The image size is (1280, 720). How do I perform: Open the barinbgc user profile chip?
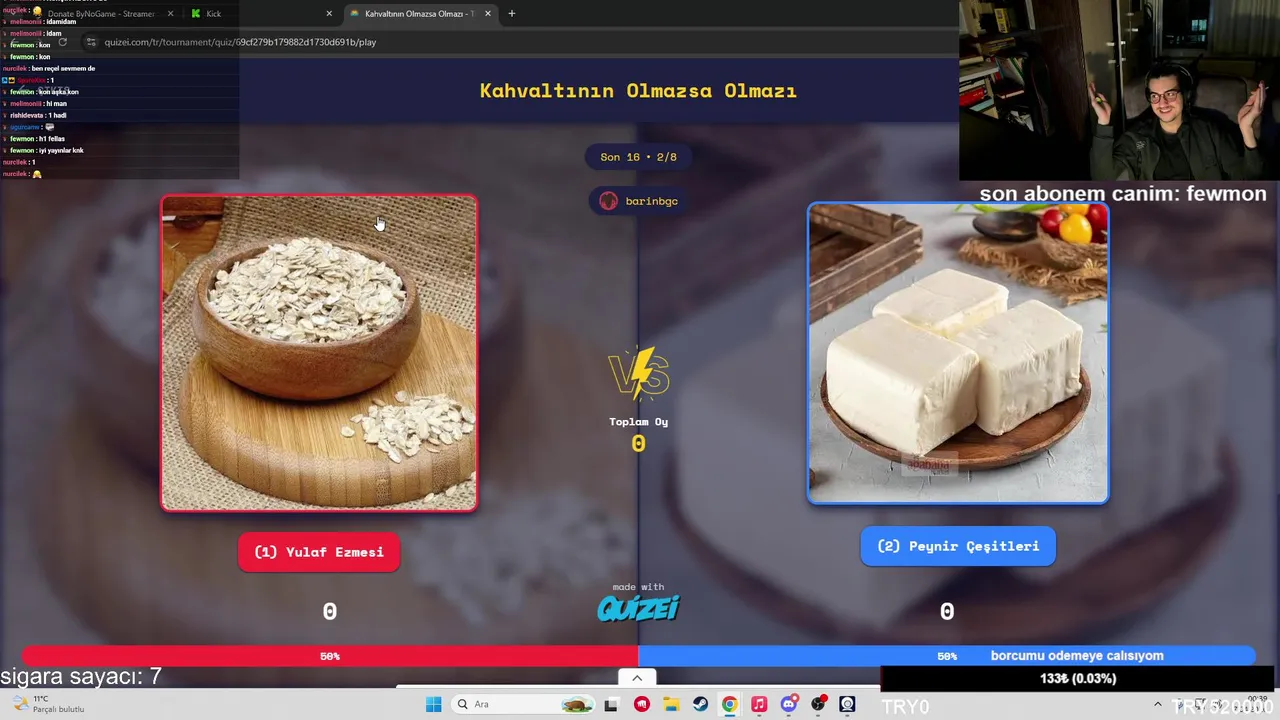click(x=639, y=201)
